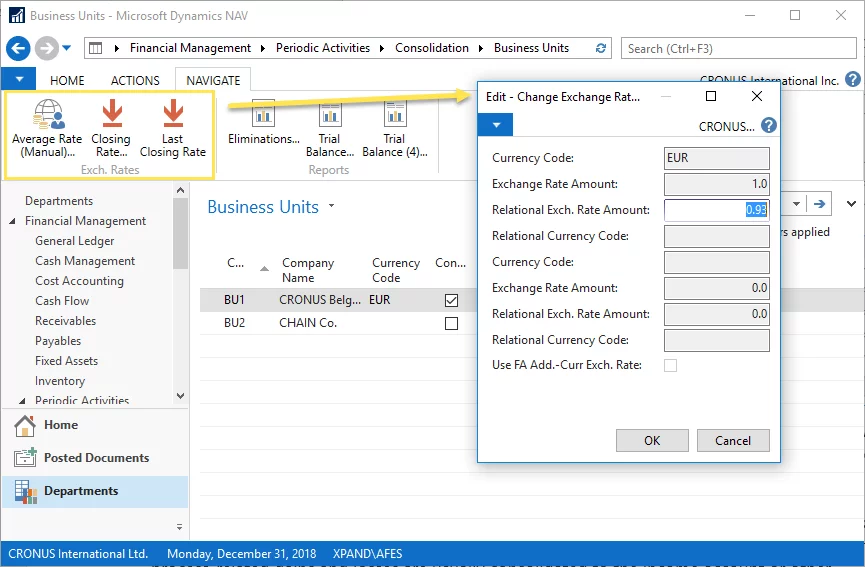
Task: Open the dialog's blue application menu dropdown
Action: click(x=496, y=126)
